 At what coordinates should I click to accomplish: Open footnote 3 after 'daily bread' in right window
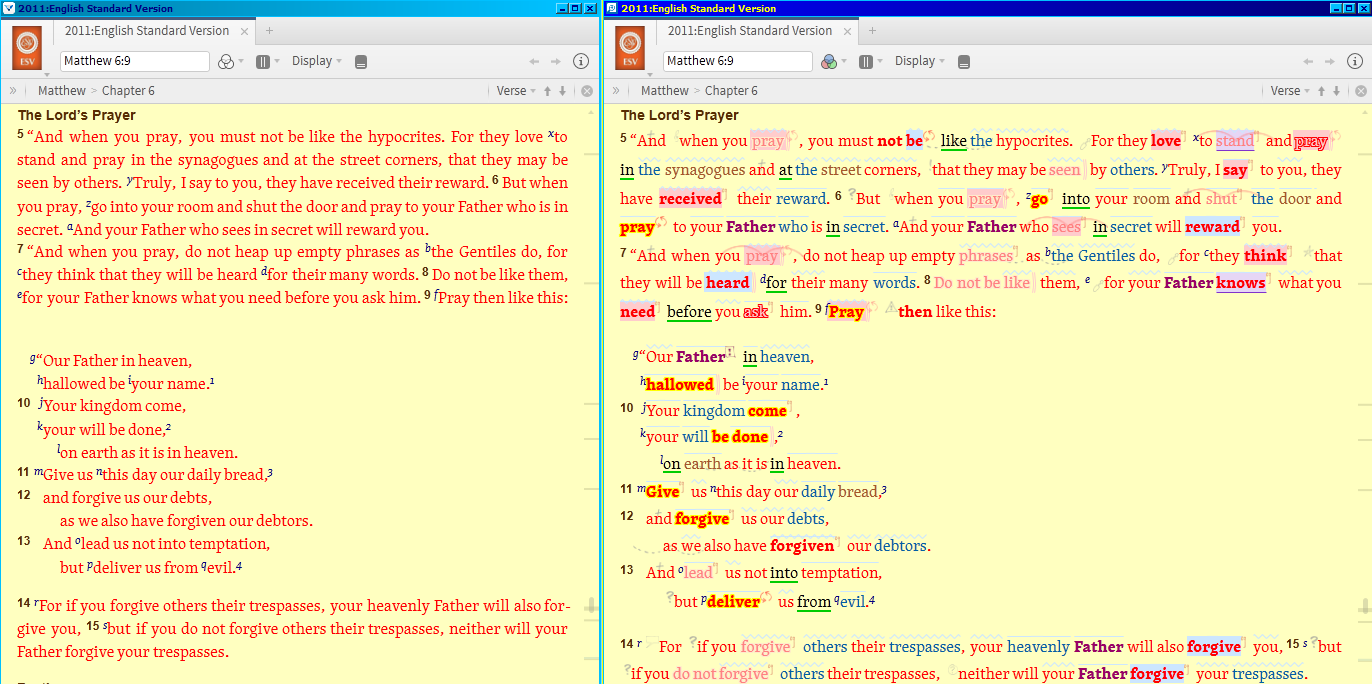tap(883, 490)
